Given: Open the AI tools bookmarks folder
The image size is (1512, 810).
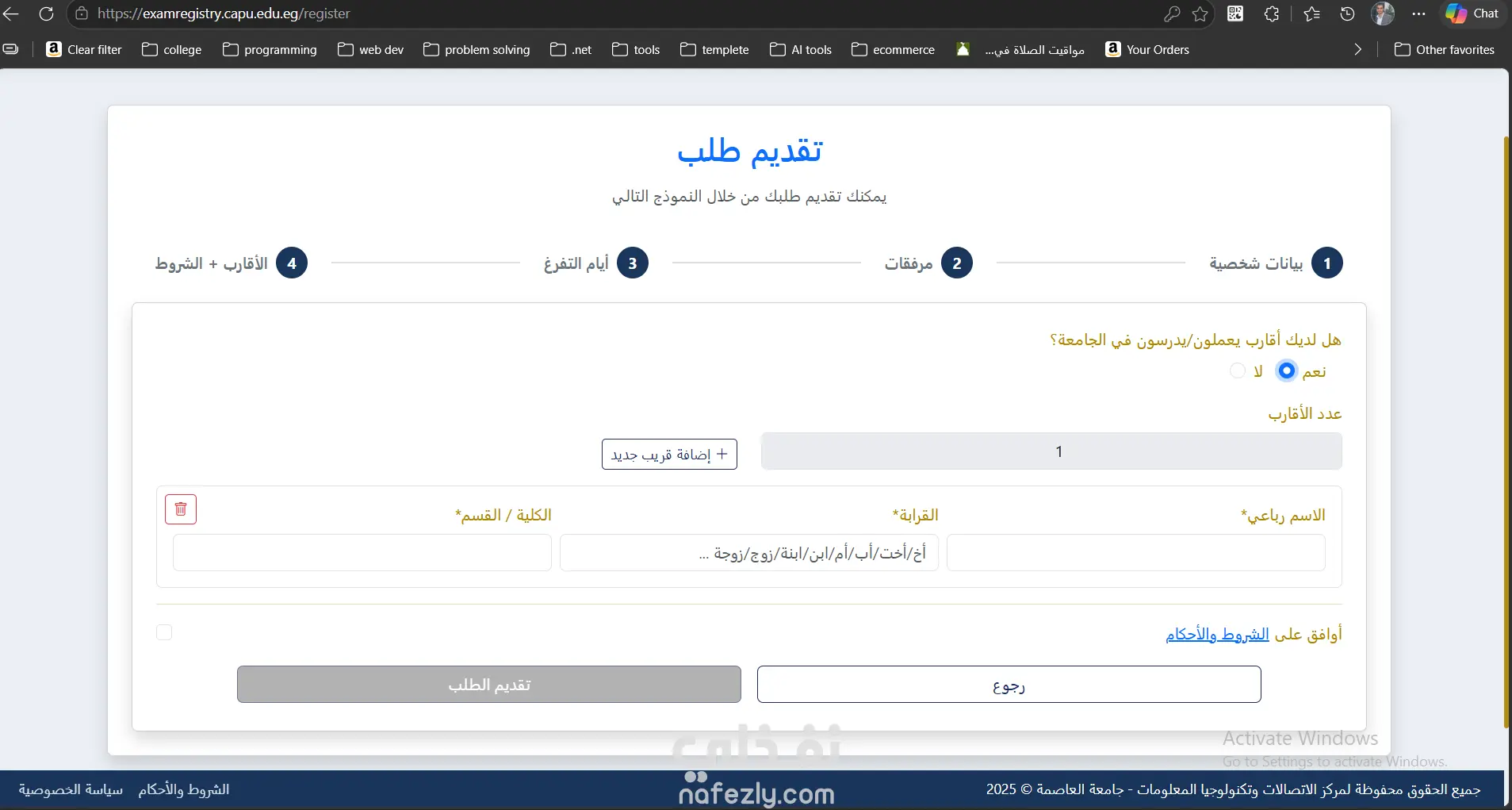Looking at the screenshot, I should (802, 49).
